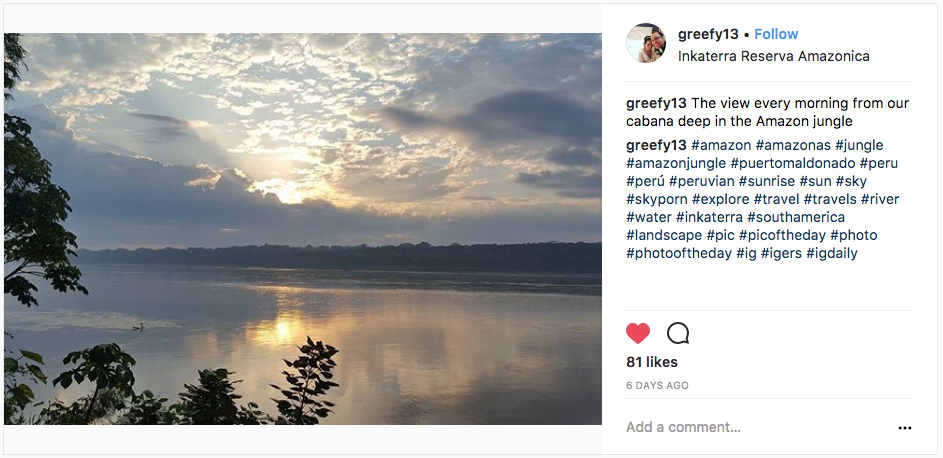The image size is (943, 458).
Task: Open the #amazon hashtag
Action: tap(720, 145)
